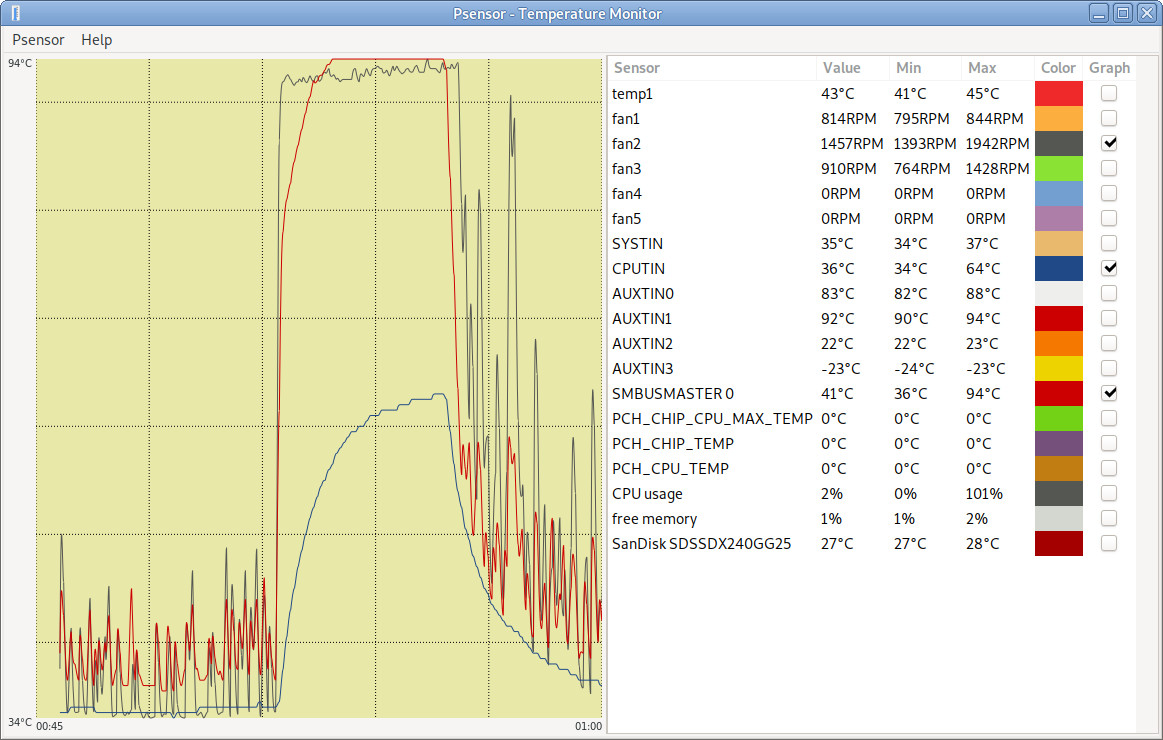The height and width of the screenshot is (740, 1163).
Task: Click the fan2 dark gray color swatch
Action: click(1058, 143)
